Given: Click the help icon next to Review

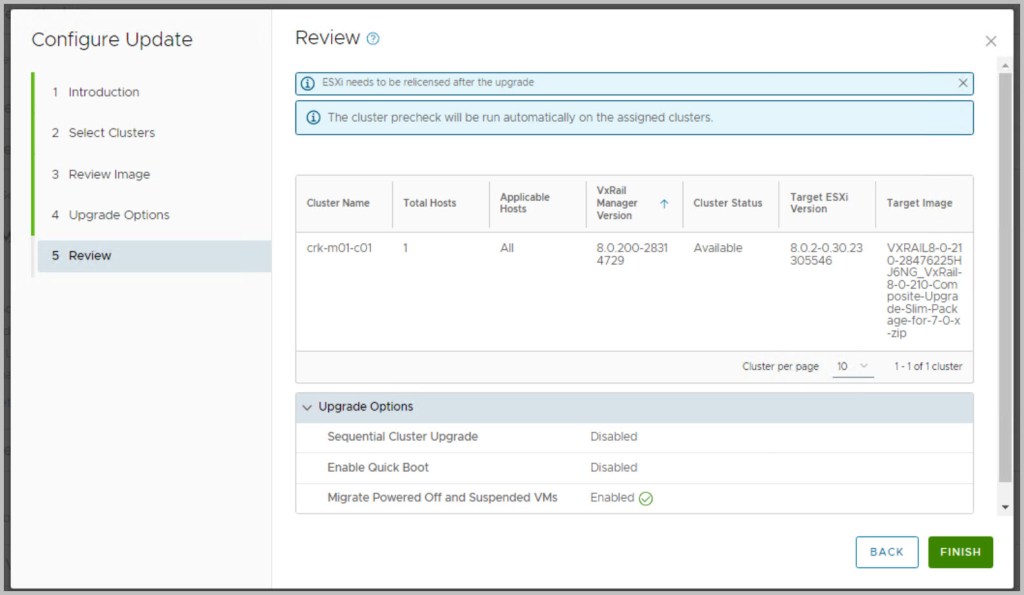Looking at the screenshot, I should (373, 39).
